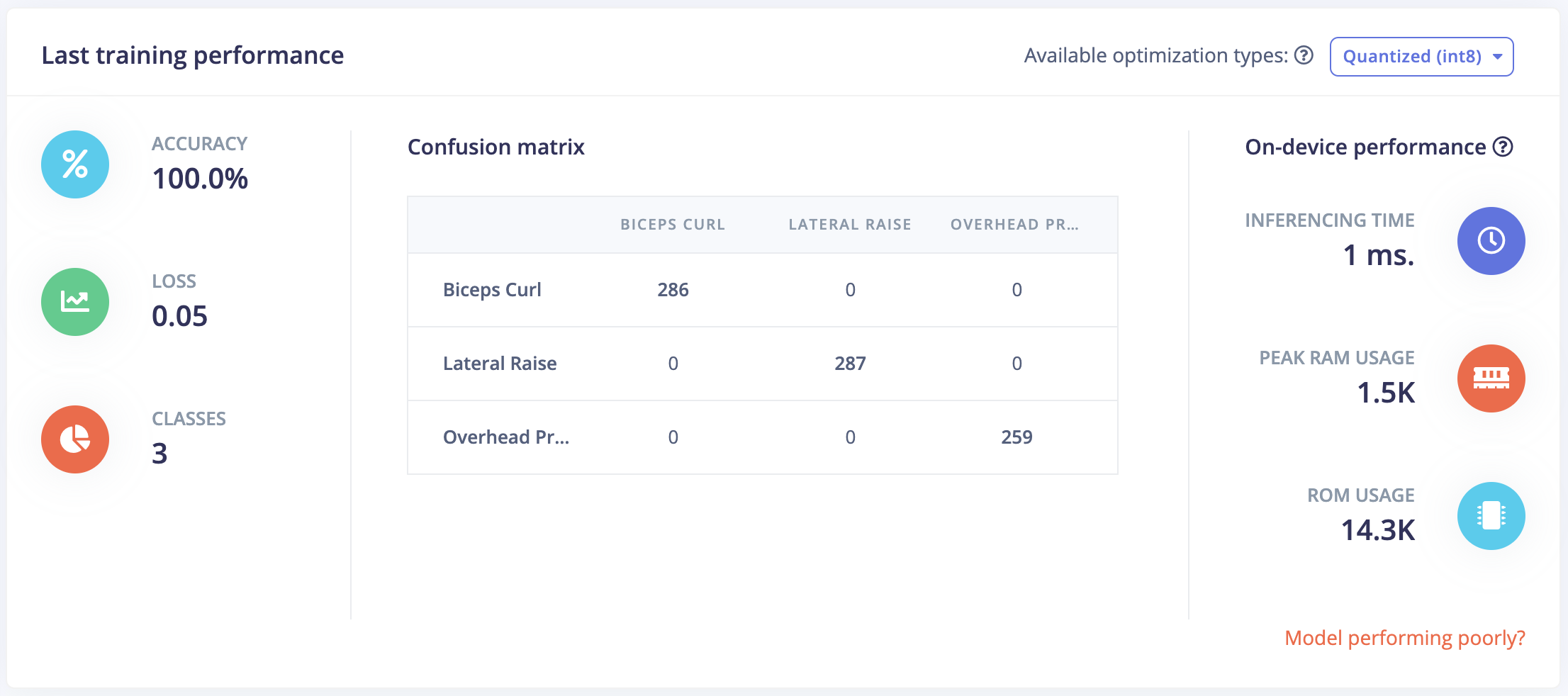Screen dimensions: 1568x696
Task: Click the peak RAM usage memory icon
Action: coord(1491,378)
